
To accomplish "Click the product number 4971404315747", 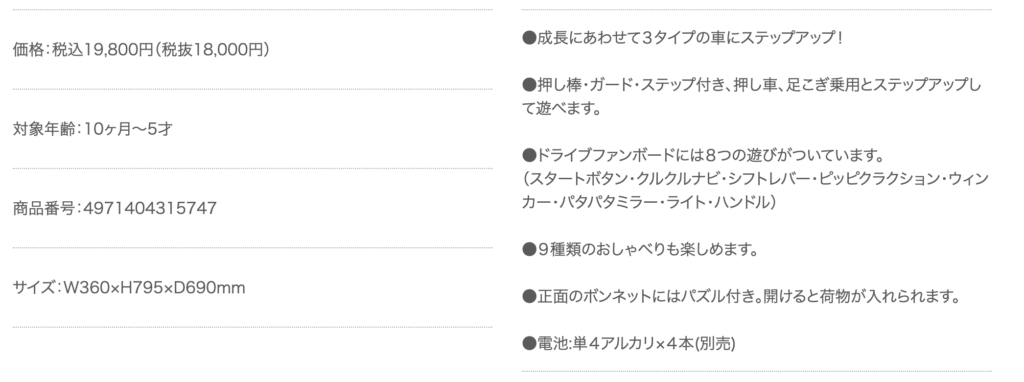I will point(151,209).
